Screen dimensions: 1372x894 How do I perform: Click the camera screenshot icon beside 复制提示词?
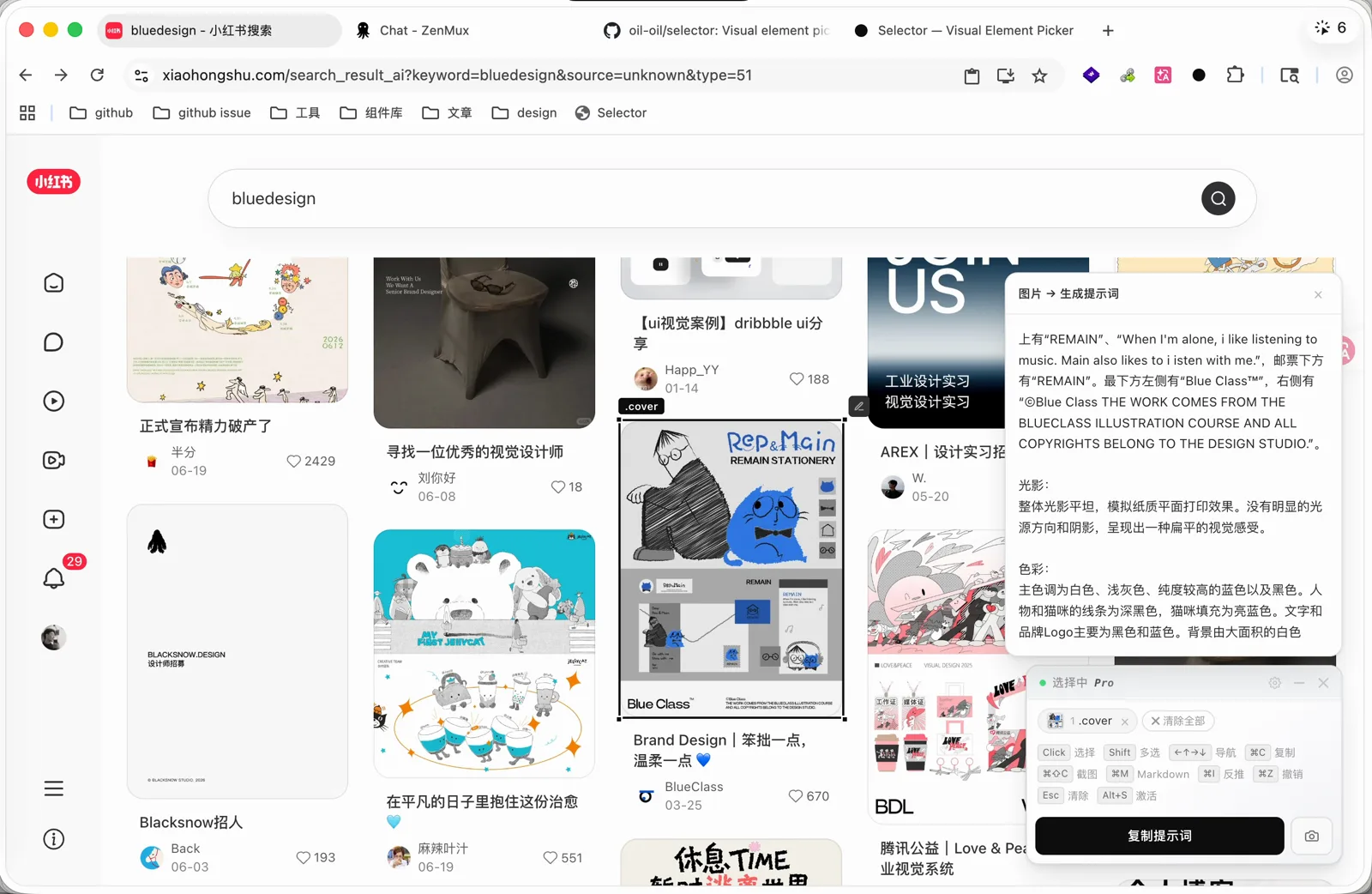[x=1311, y=836]
